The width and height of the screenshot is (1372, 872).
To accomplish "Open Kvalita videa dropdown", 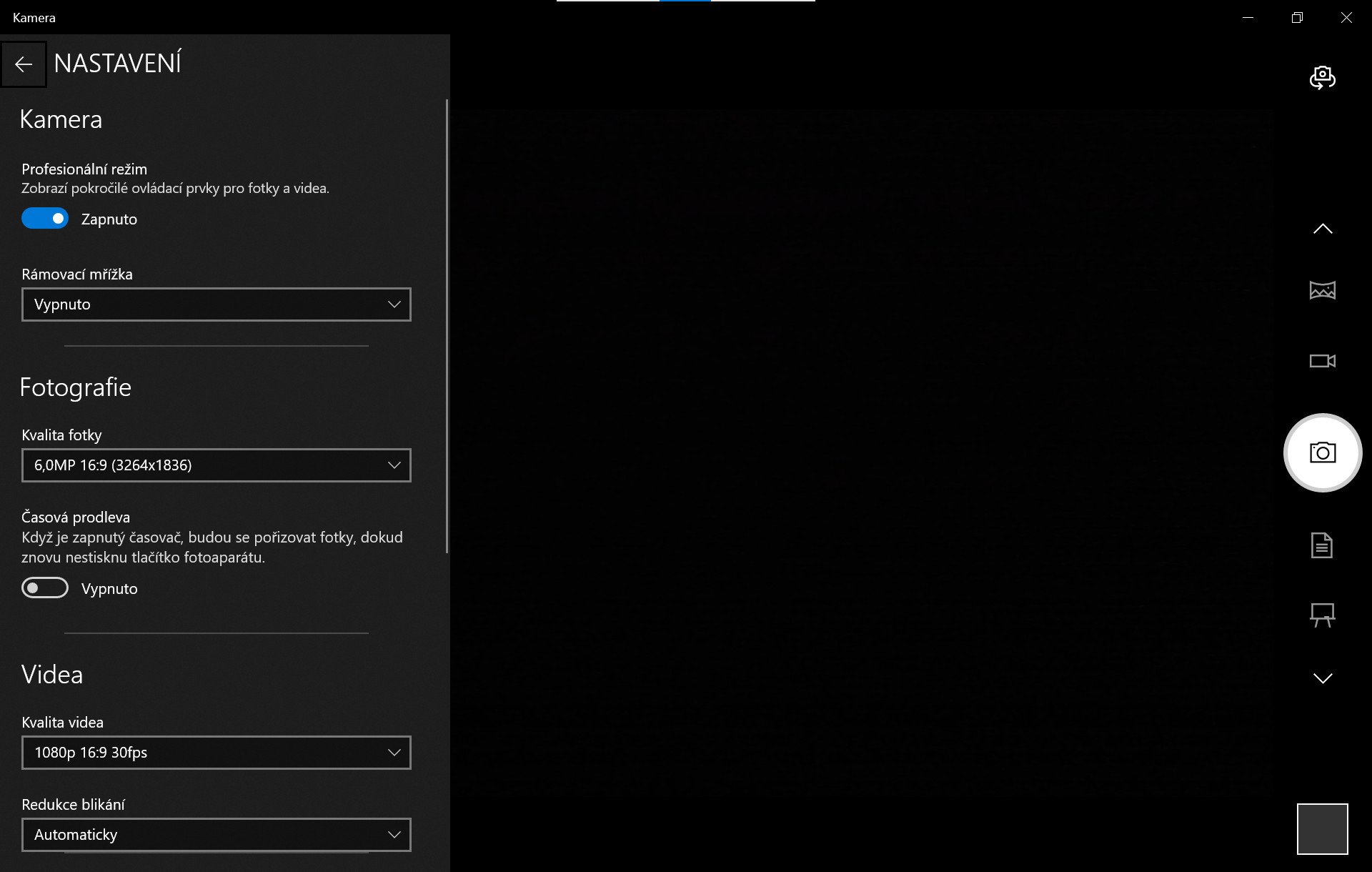I will pyautogui.click(x=216, y=753).
